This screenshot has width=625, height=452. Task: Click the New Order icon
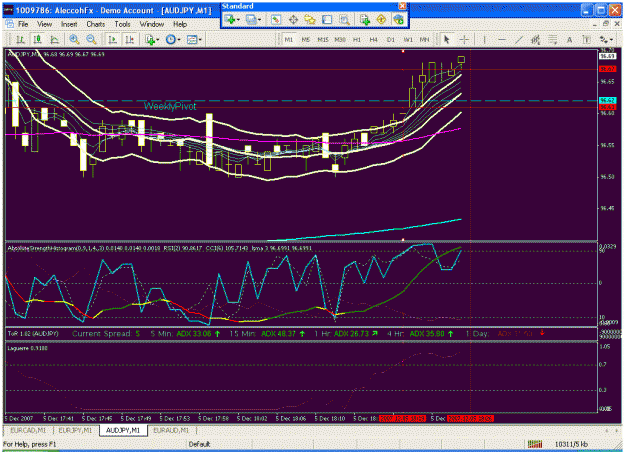click(365, 19)
